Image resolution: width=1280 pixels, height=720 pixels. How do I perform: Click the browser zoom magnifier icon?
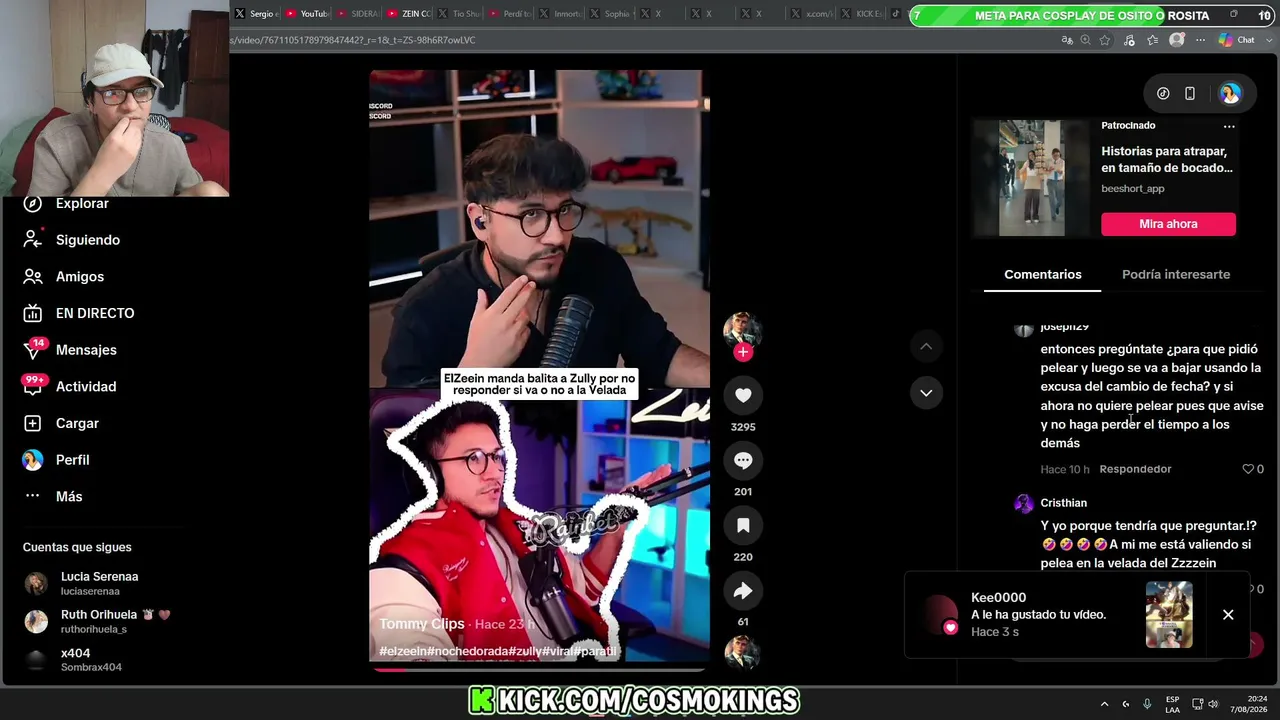(1086, 40)
